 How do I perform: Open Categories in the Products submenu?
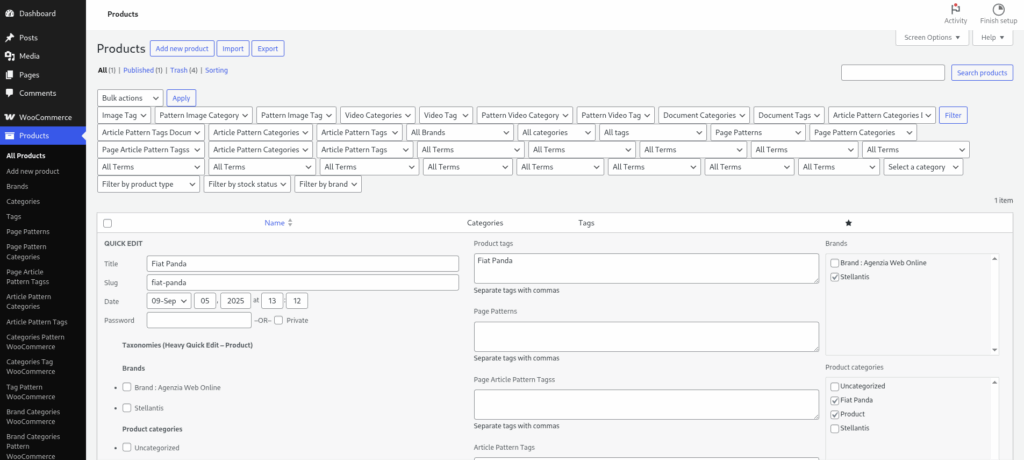point(23,201)
